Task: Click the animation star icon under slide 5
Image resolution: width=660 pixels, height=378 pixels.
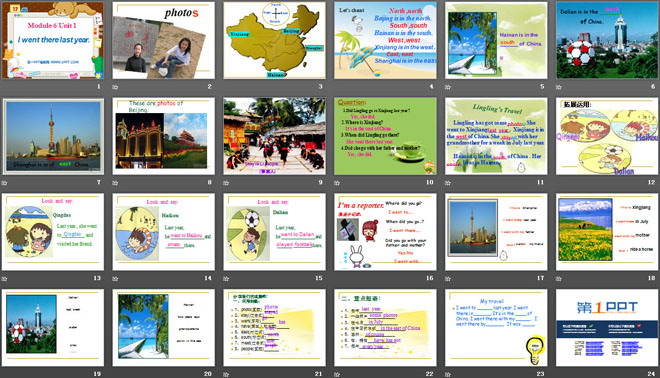Action: [448, 87]
